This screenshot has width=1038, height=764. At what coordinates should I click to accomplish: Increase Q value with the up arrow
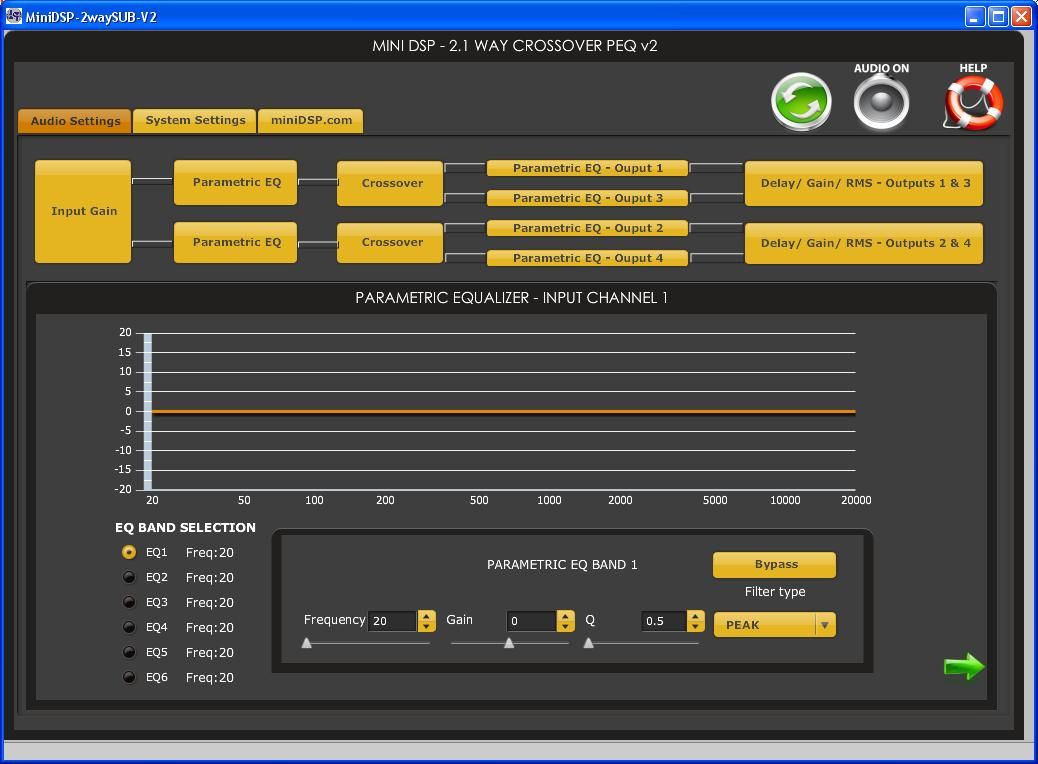point(696,616)
